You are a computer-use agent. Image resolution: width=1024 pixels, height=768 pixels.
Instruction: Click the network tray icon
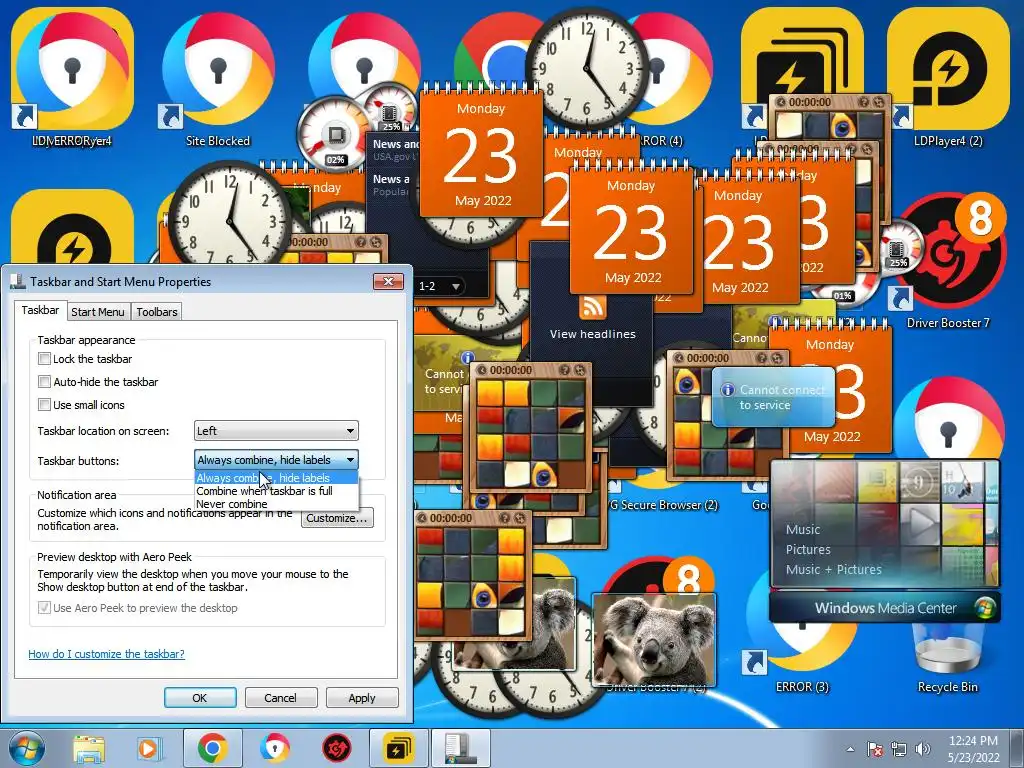point(899,749)
